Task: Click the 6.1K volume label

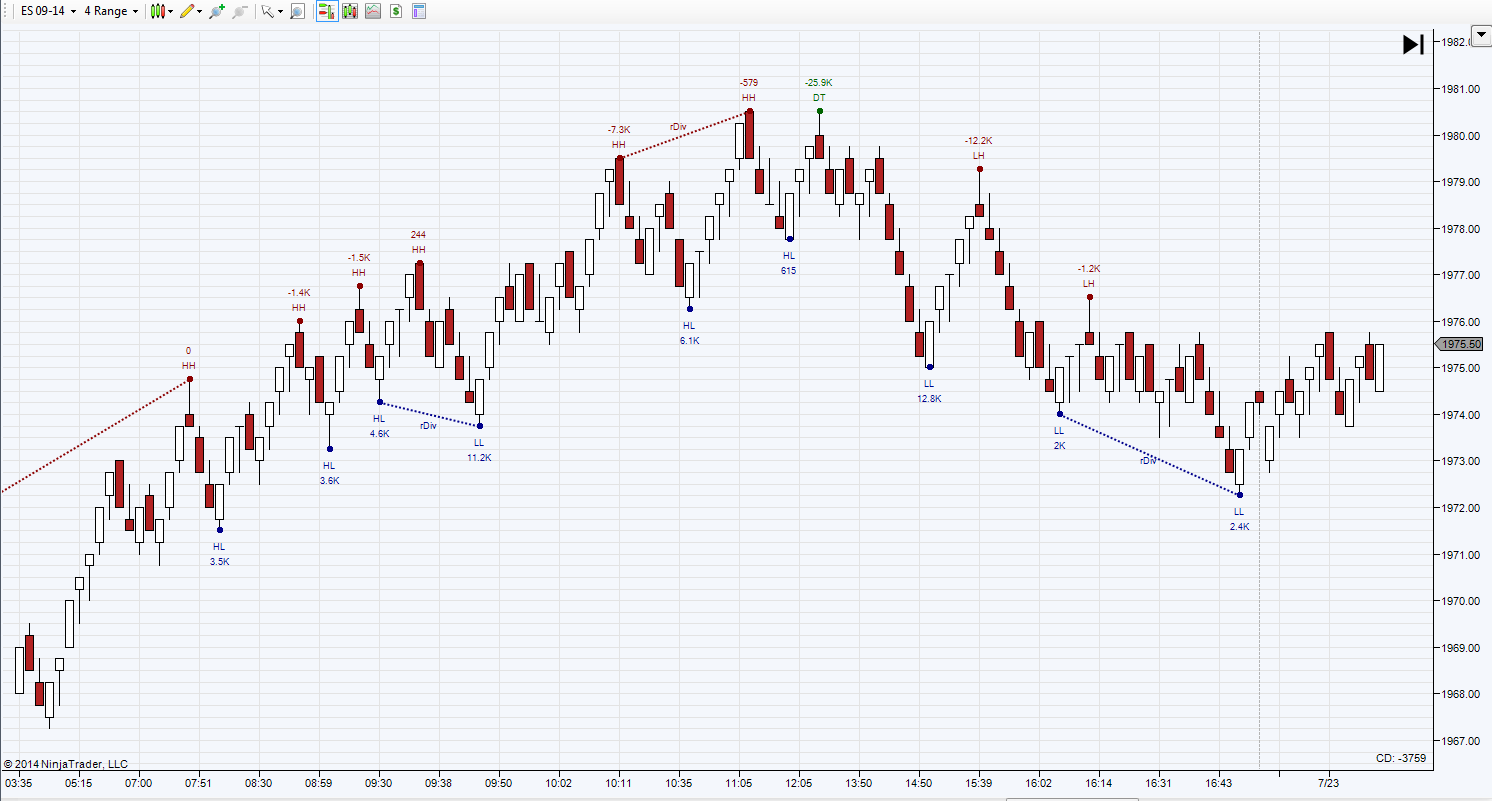Action: coord(689,340)
